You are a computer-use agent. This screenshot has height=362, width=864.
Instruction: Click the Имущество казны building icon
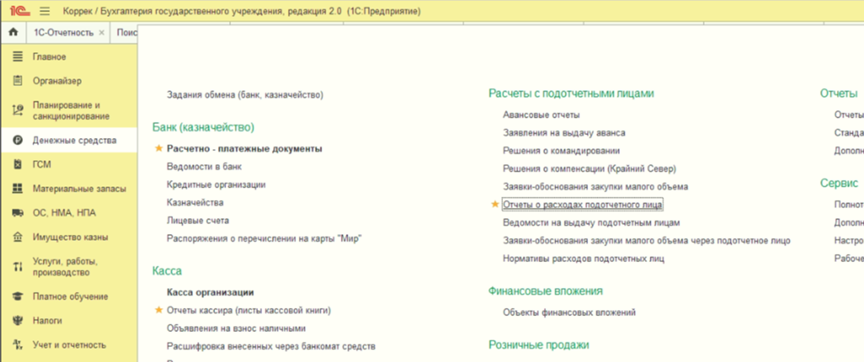pos(18,237)
